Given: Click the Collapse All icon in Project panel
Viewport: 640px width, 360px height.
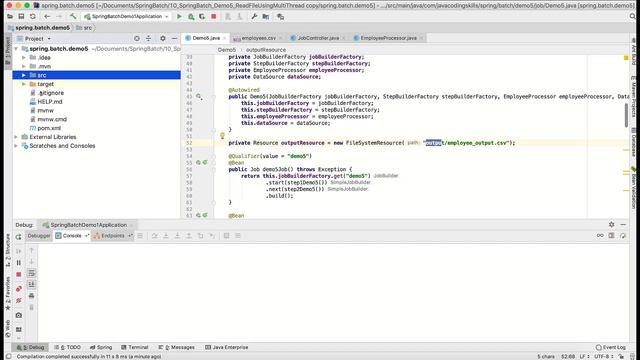Looking at the screenshot, I should [149, 38].
